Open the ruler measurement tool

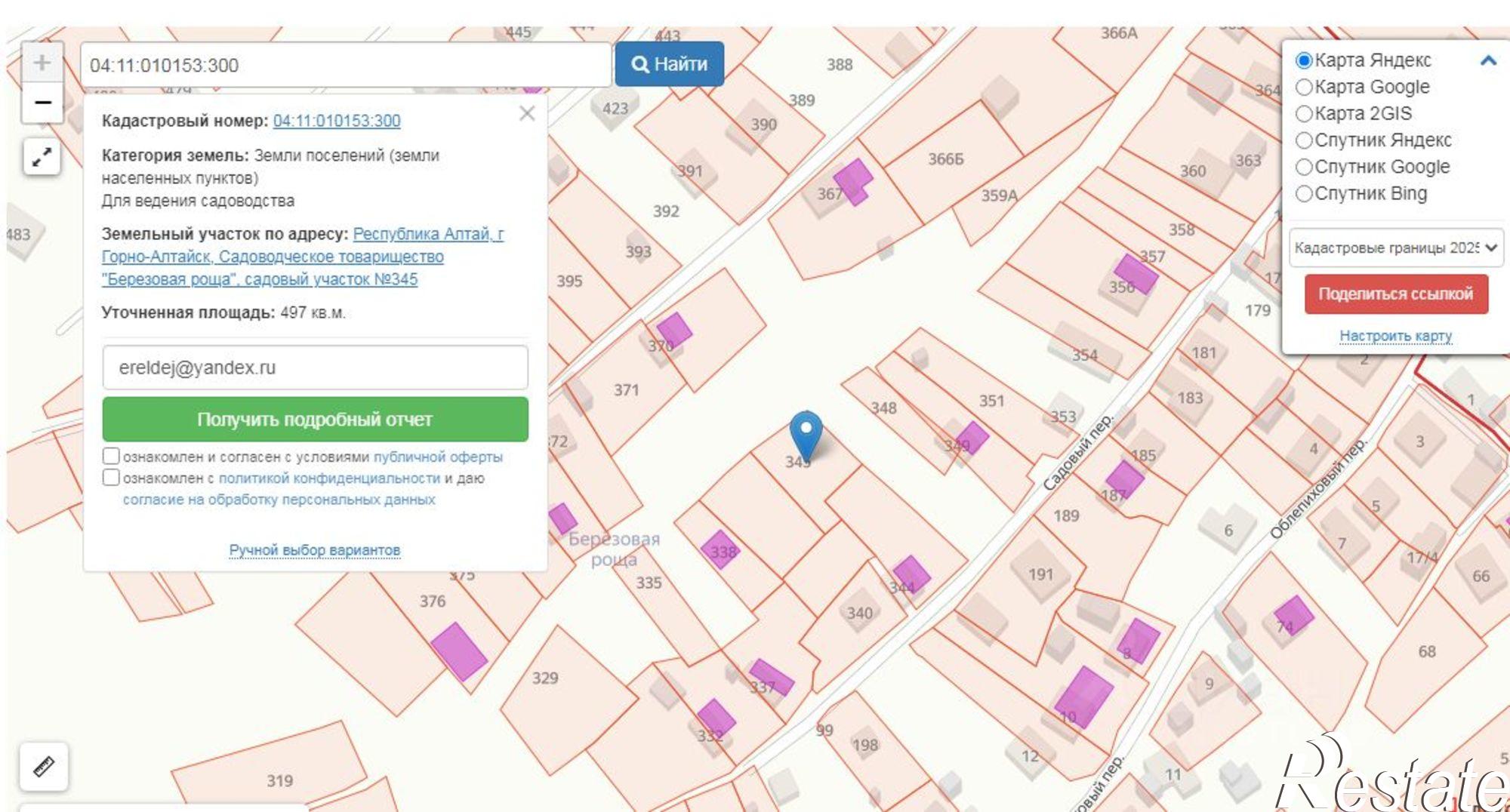pos(44,767)
